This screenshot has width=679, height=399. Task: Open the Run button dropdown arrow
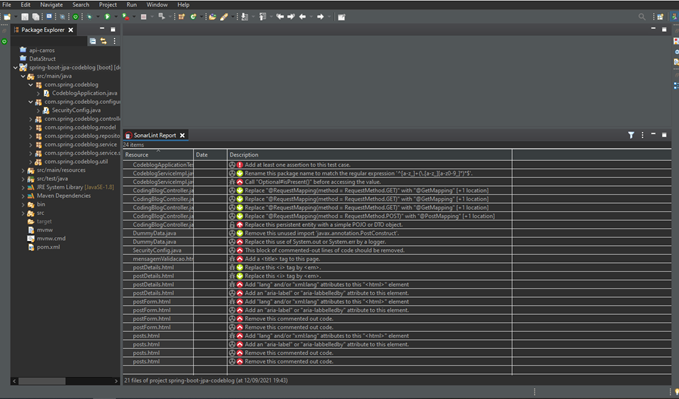pos(116,17)
